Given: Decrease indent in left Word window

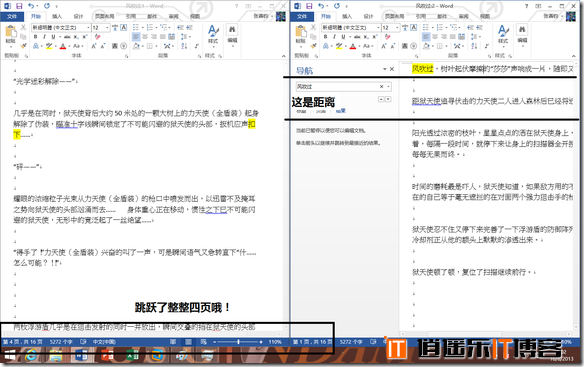Looking at the screenshot, I should [x=181, y=27].
